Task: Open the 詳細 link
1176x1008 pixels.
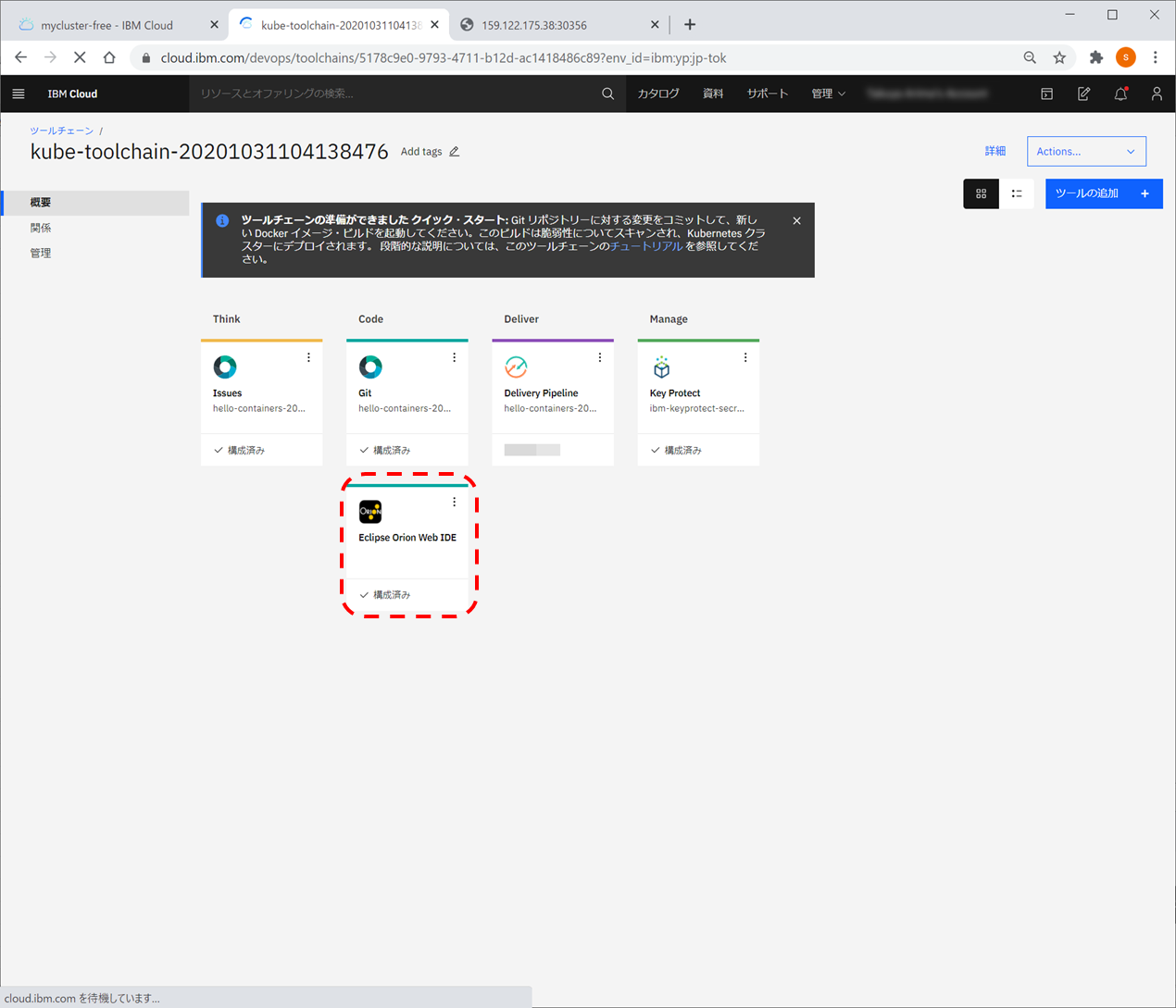Action: click(x=995, y=151)
